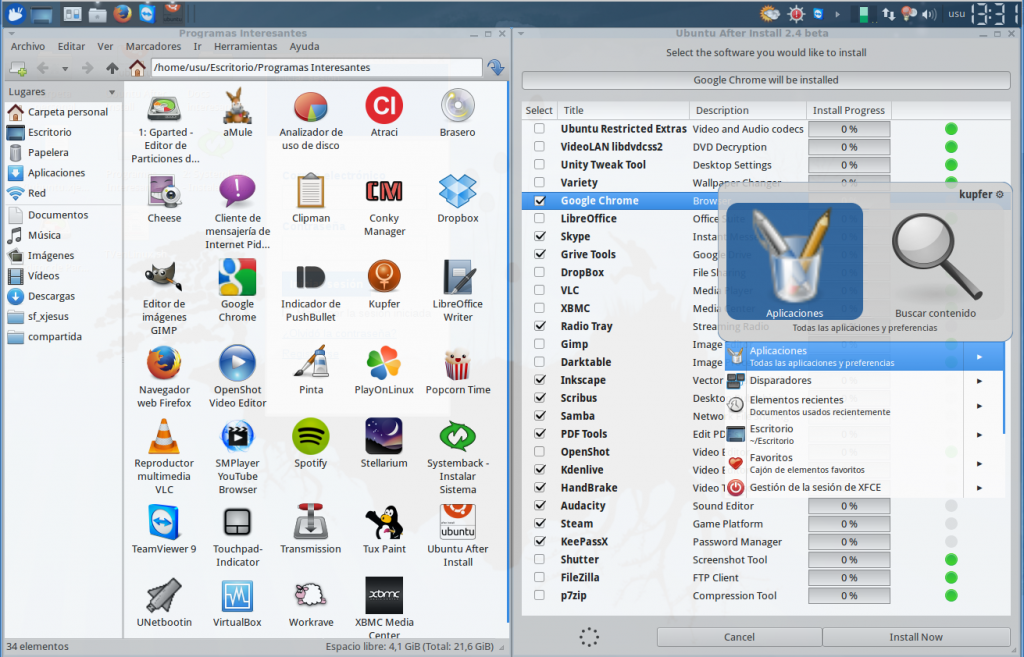1024x657 pixels.
Task: Click the volume icon in top panel
Action: coord(929,14)
